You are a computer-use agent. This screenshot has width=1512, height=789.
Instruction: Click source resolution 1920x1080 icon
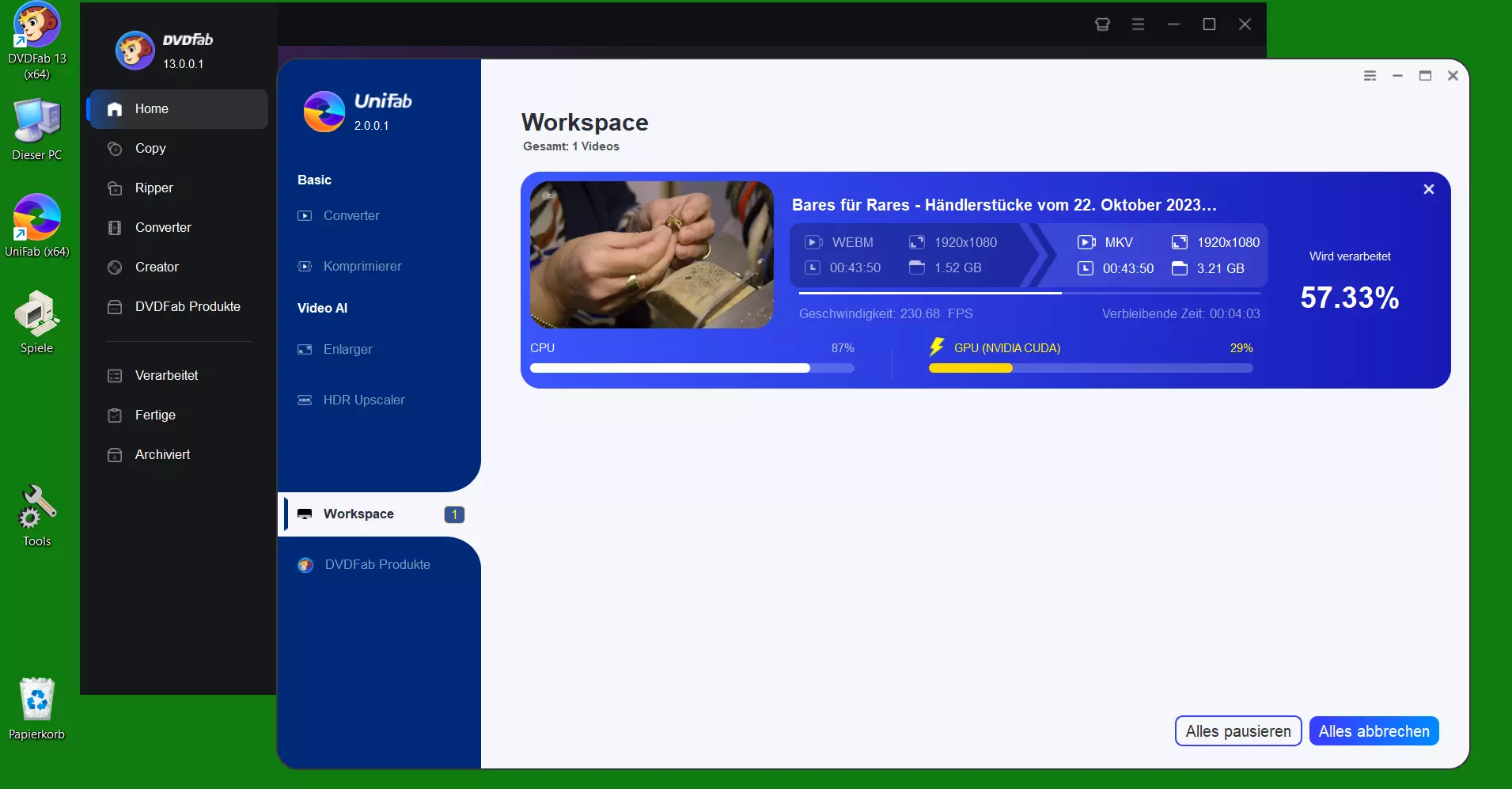pos(917,242)
